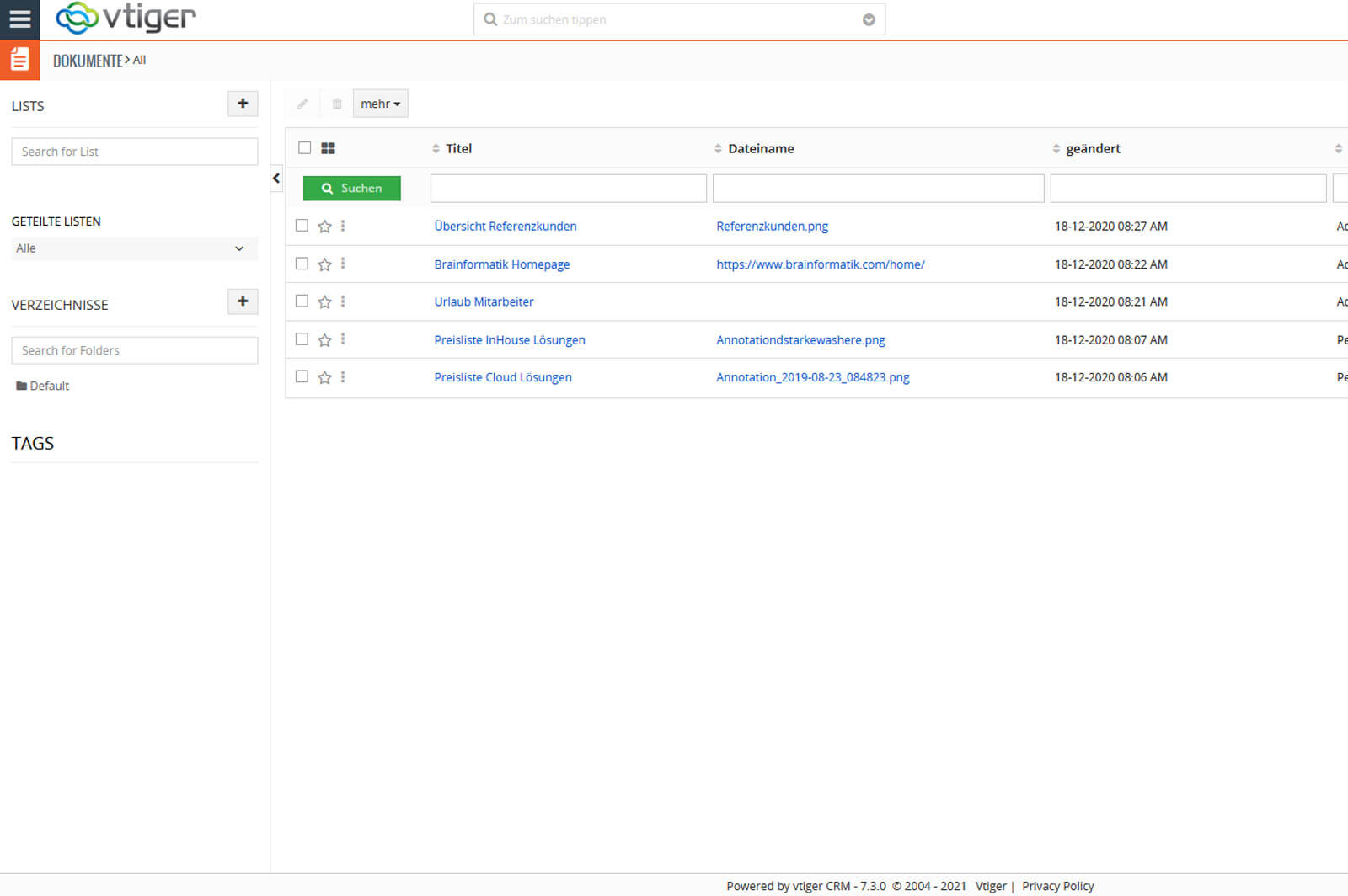Expand the mehr dropdown
Viewport: 1348px width, 896px height.
pyautogui.click(x=380, y=104)
